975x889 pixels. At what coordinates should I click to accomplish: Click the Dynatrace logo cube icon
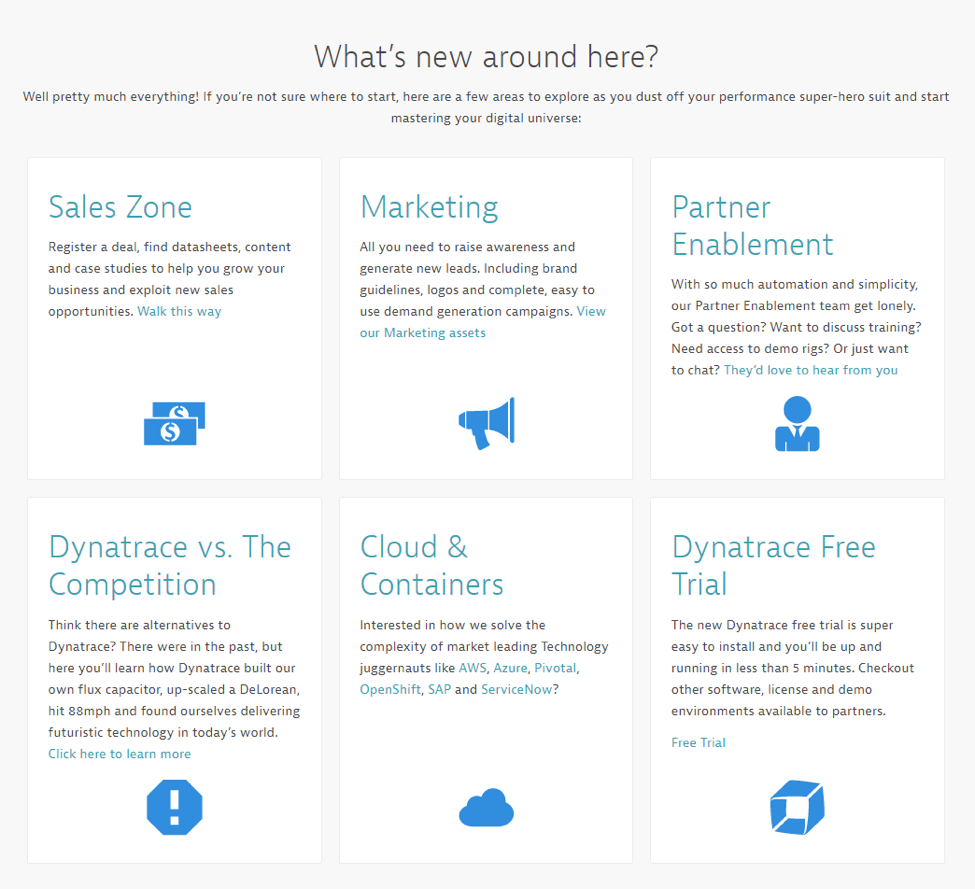[797, 807]
